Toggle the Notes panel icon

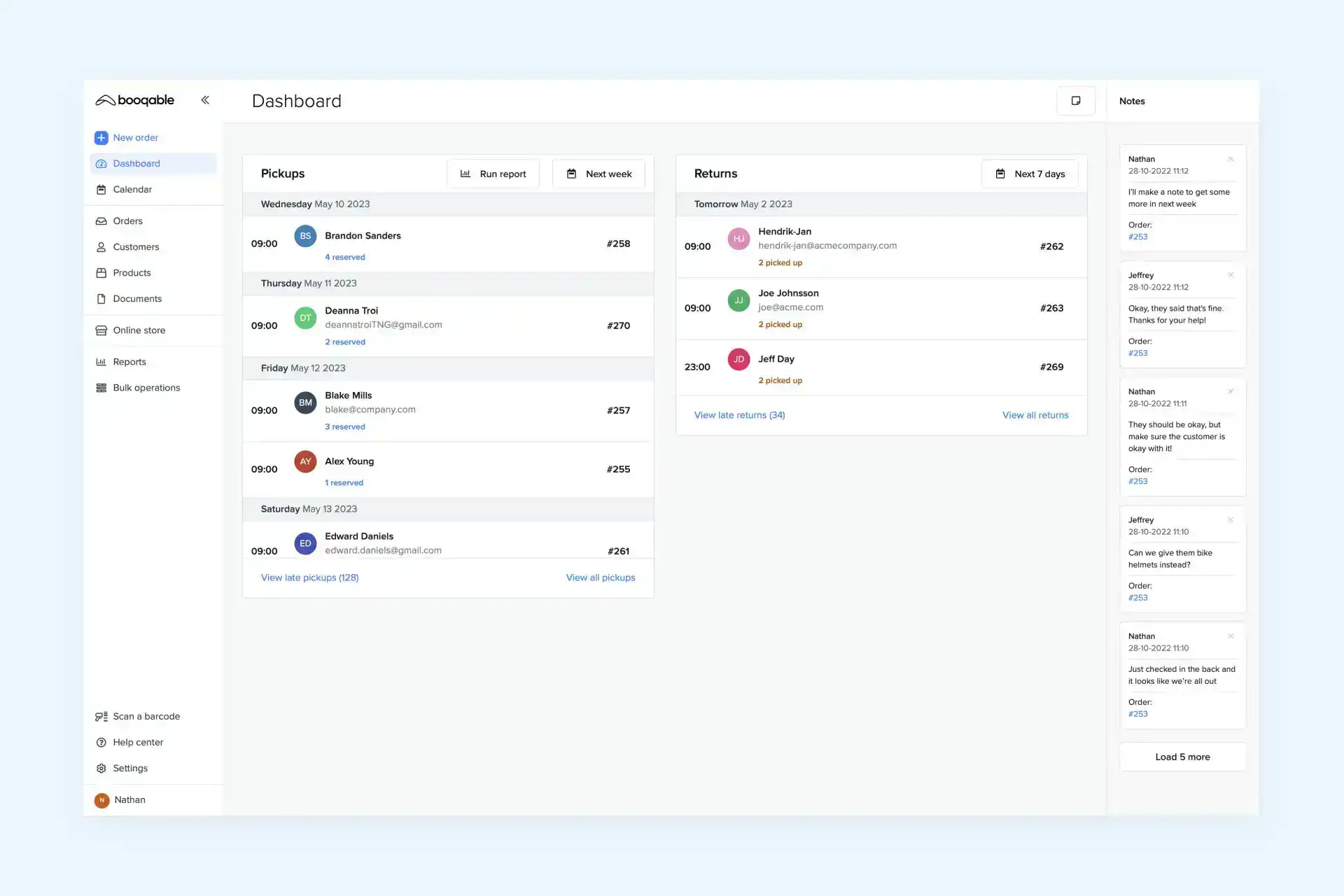coord(1076,100)
